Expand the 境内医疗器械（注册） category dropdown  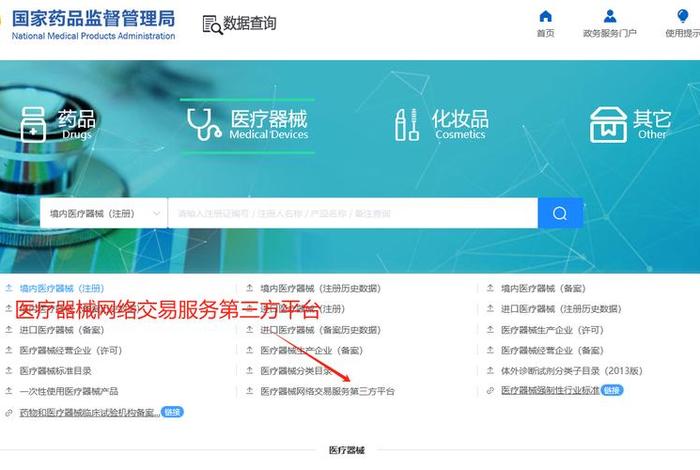coord(104,213)
